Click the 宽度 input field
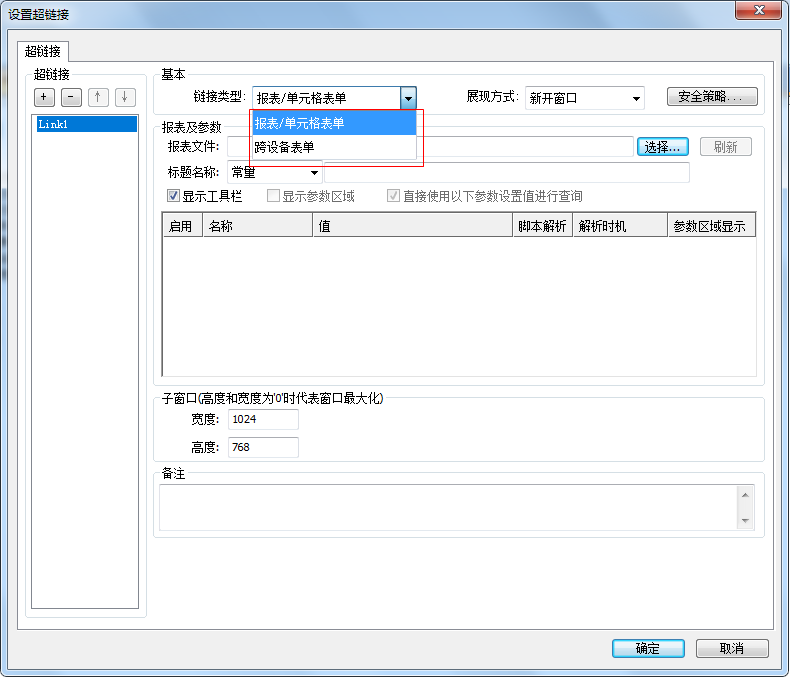Viewport: 790px width, 678px height. [263, 420]
